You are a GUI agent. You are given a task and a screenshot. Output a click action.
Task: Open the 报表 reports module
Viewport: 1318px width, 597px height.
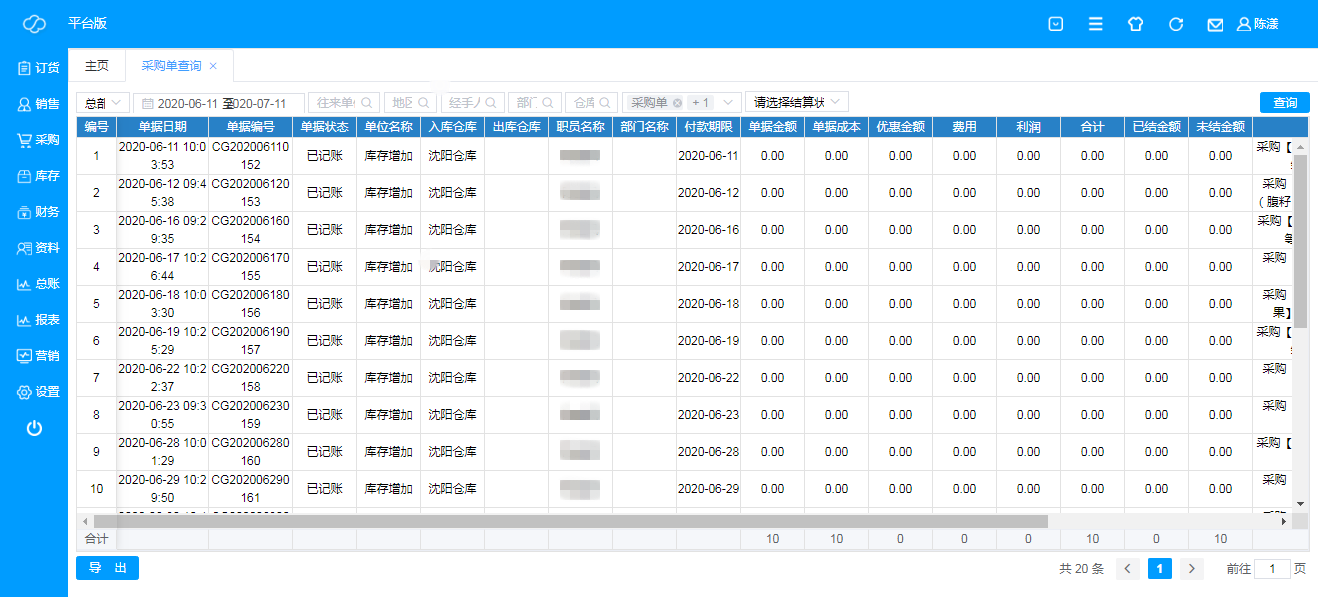click(x=38, y=320)
